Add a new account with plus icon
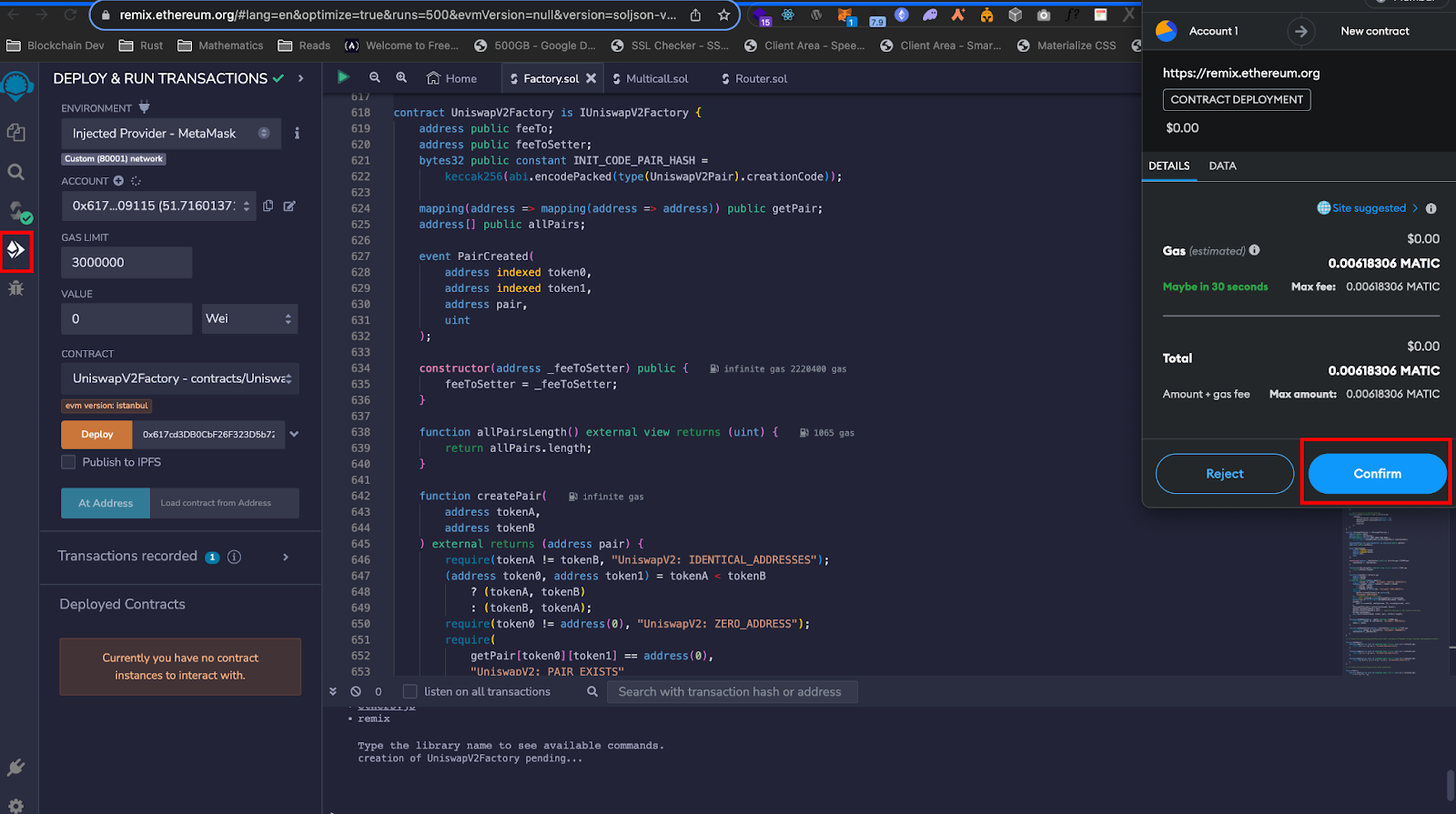Screen dimensions: 1456x814 coord(118,181)
